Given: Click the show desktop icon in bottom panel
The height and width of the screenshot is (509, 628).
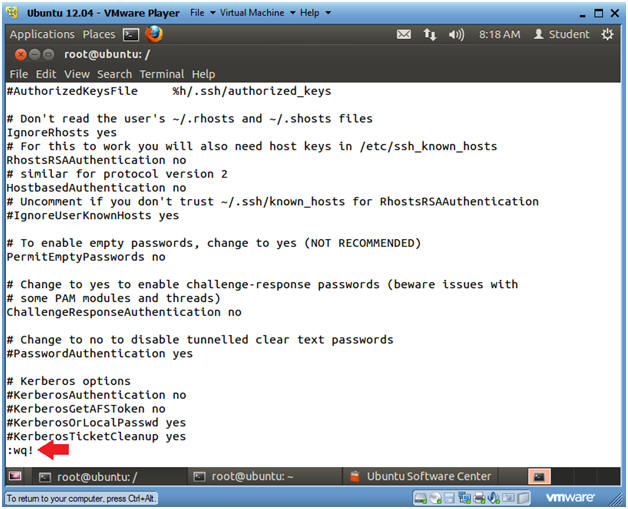Looking at the screenshot, I should pyautogui.click(x=15, y=476).
